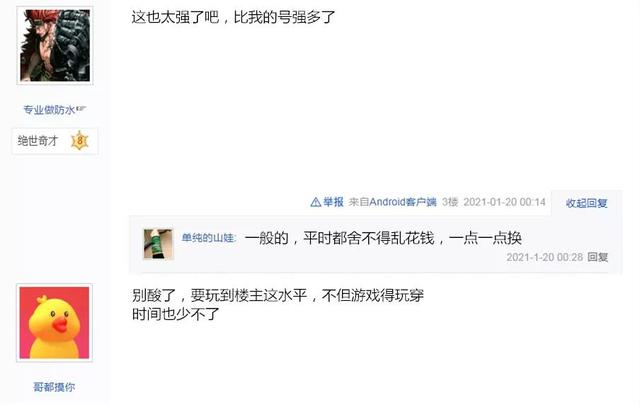Open the small avatar of 单纯的山娃
The image size is (640, 405).
(158, 244)
